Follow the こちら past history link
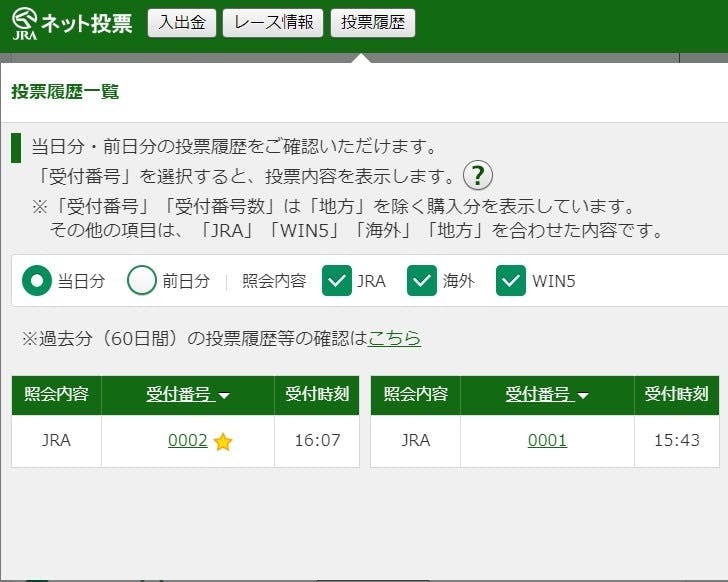 tap(394, 339)
